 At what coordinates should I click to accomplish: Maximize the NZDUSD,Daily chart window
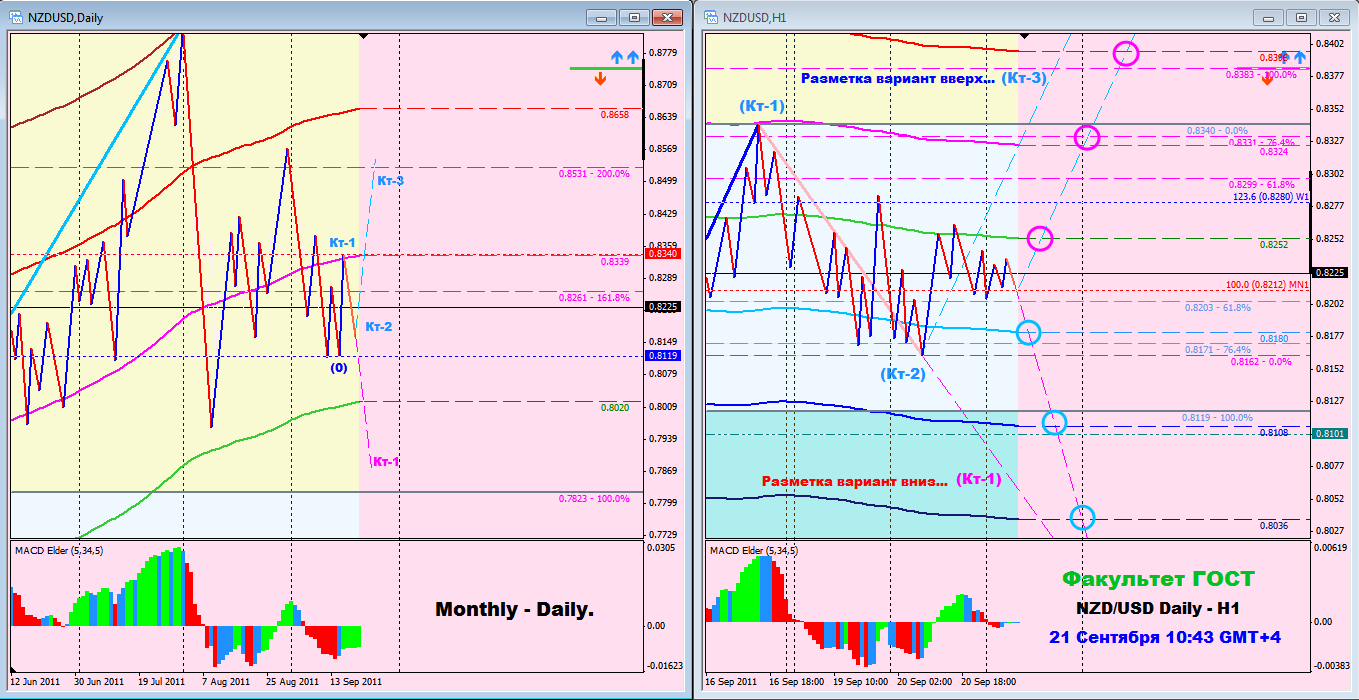click(634, 17)
